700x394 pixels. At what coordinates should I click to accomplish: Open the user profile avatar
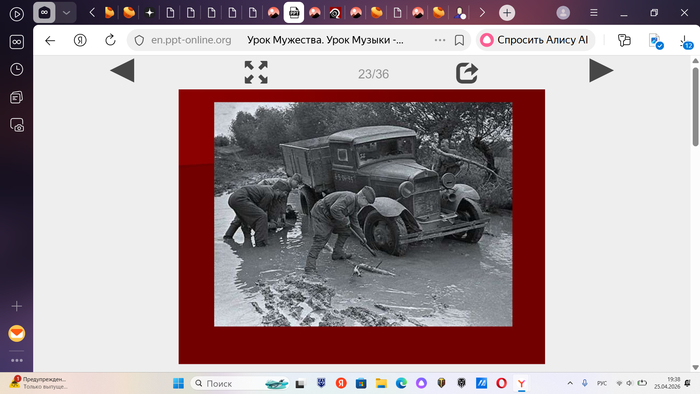tap(563, 12)
